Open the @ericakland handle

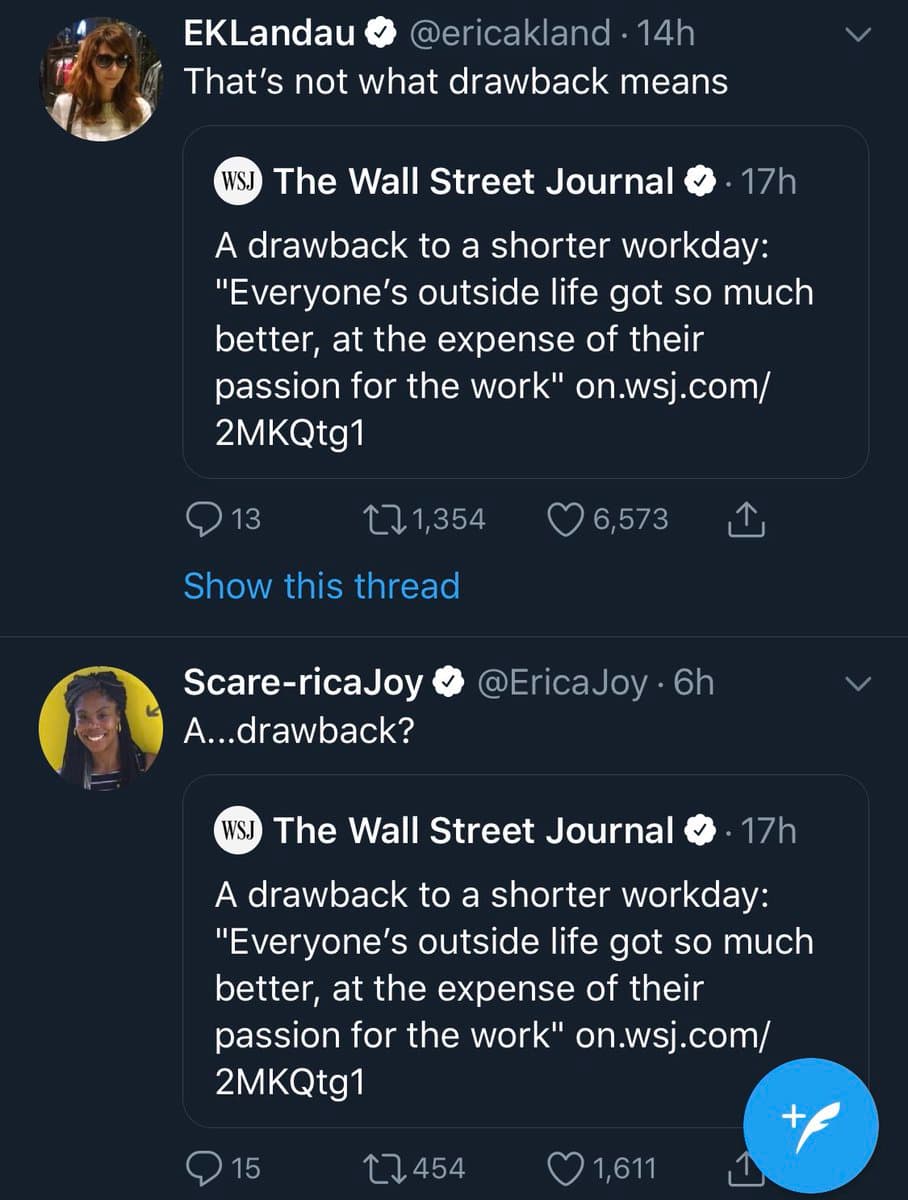[510, 33]
